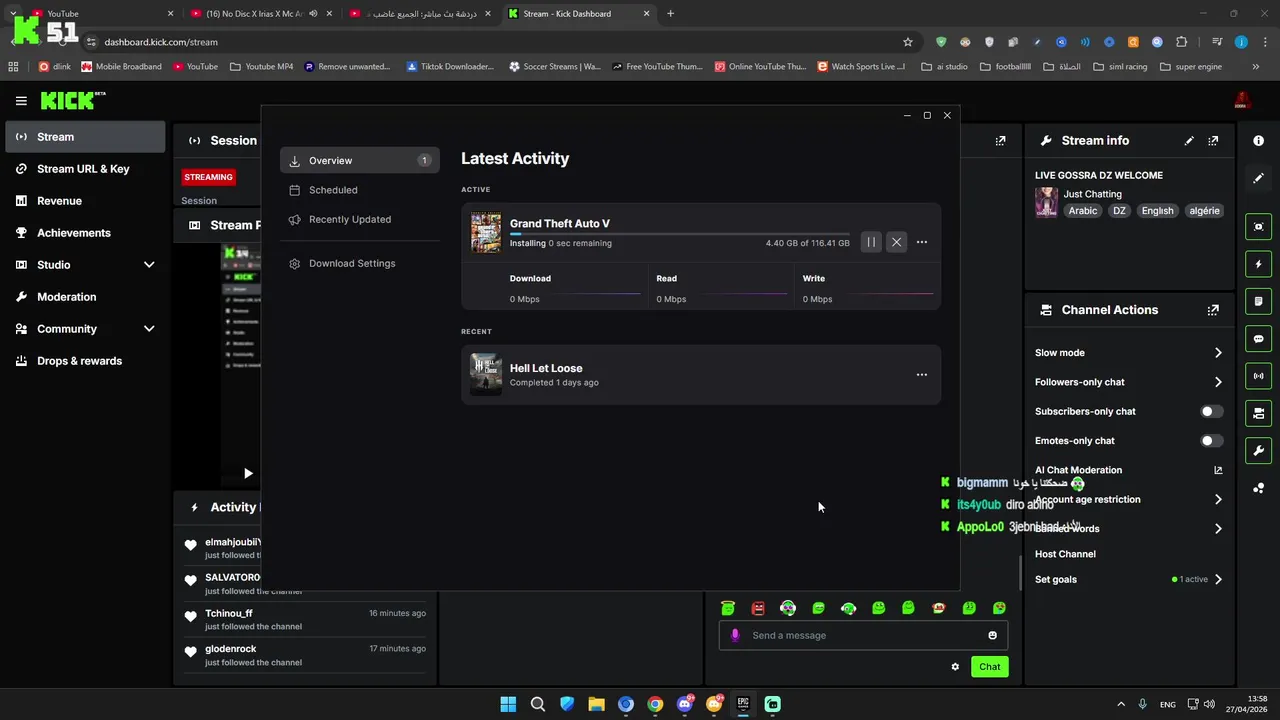The image size is (1280, 720).
Task: Click the English stream tag
Action: 1157,211
